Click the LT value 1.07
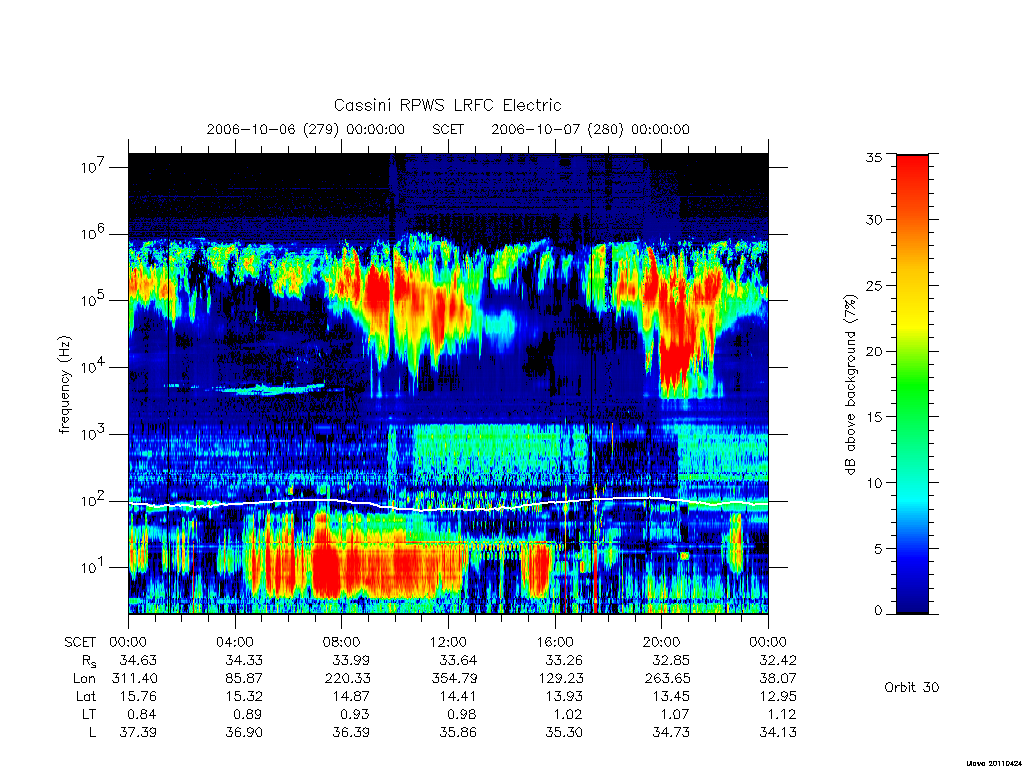The image size is (1024, 768). click(675, 714)
